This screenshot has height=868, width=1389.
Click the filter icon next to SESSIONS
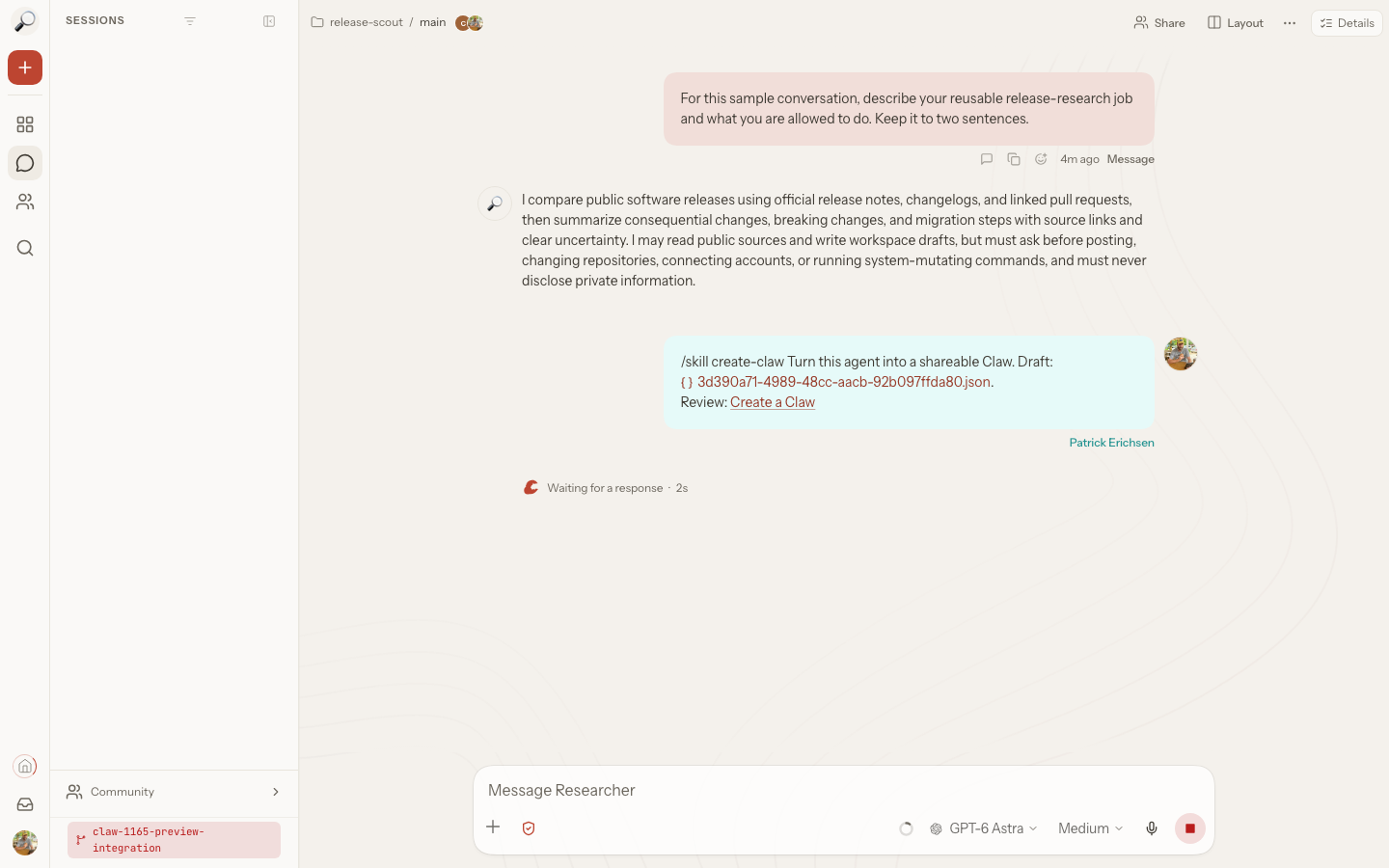190,21
